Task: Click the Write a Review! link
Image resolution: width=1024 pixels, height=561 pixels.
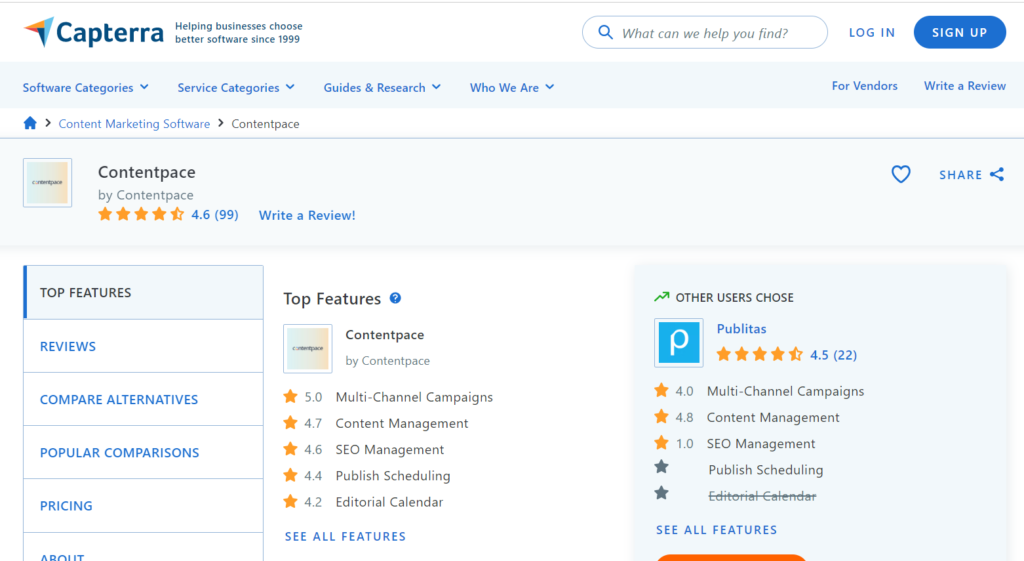Action: tap(307, 215)
